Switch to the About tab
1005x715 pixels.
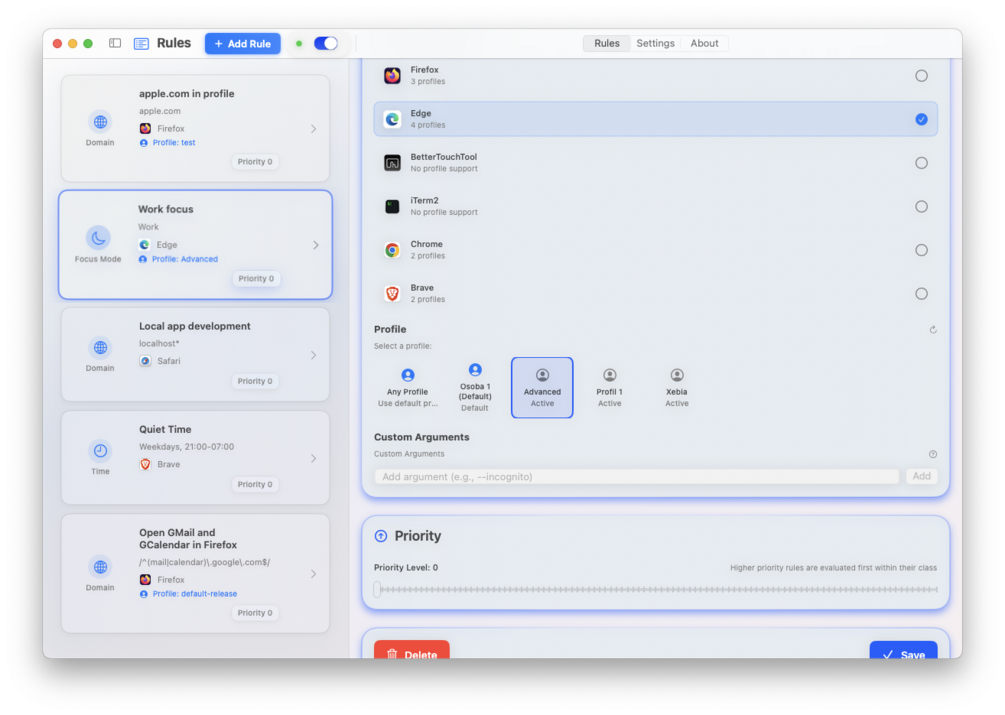click(x=704, y=44)
